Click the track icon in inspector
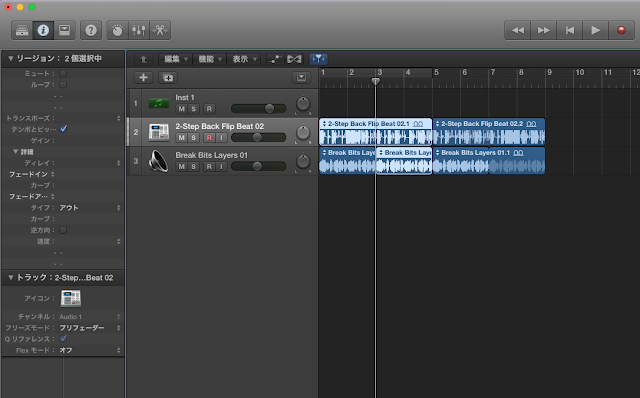This screenshot has width=640, height=398. (x=71, y=298)
